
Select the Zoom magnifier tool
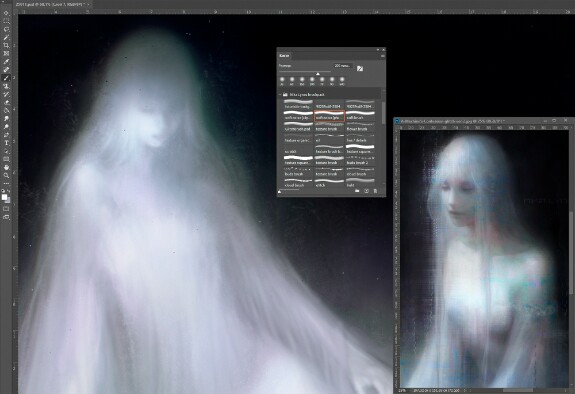click(6, 175)
